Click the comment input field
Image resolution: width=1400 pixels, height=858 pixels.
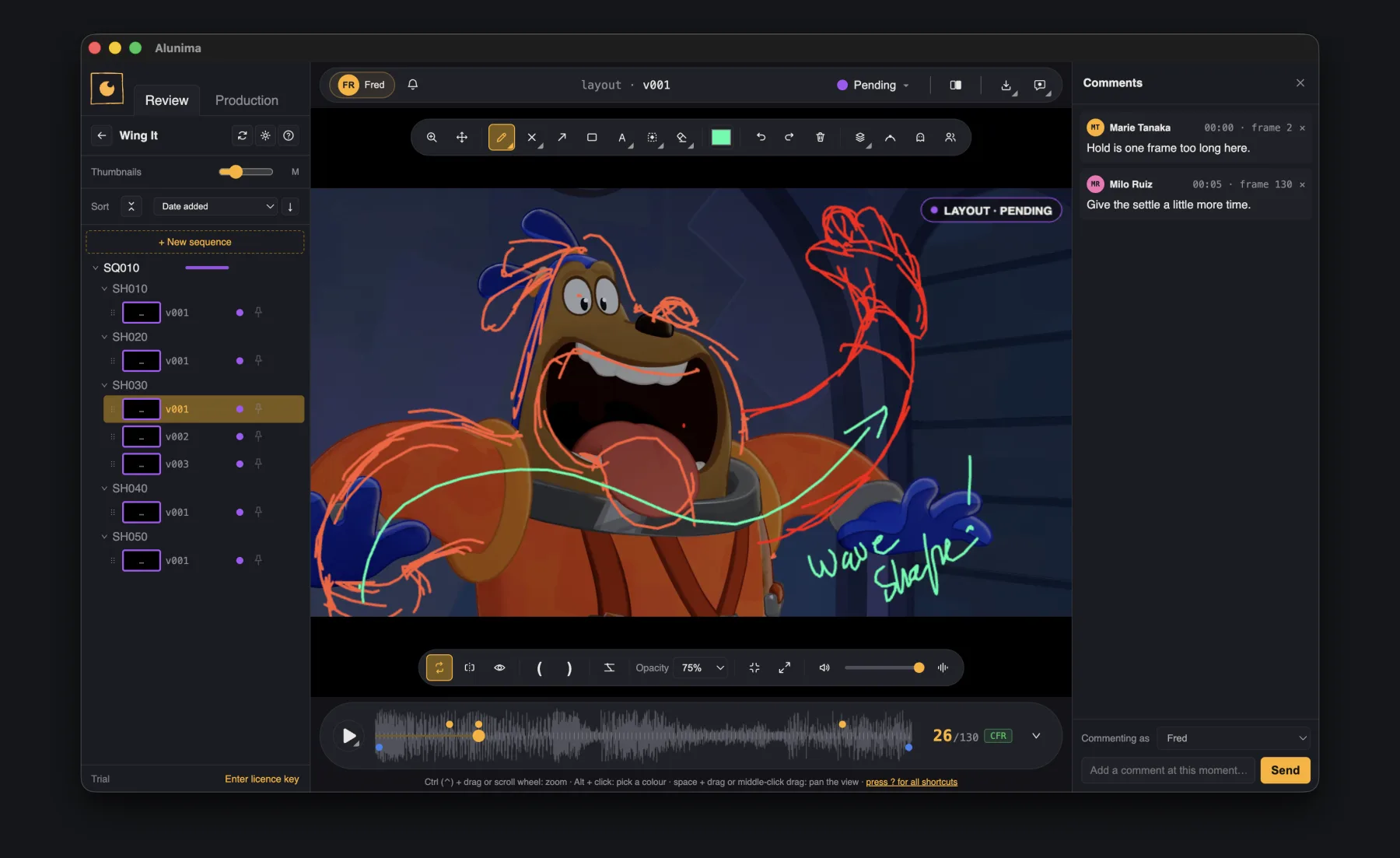coord(1168,770)
